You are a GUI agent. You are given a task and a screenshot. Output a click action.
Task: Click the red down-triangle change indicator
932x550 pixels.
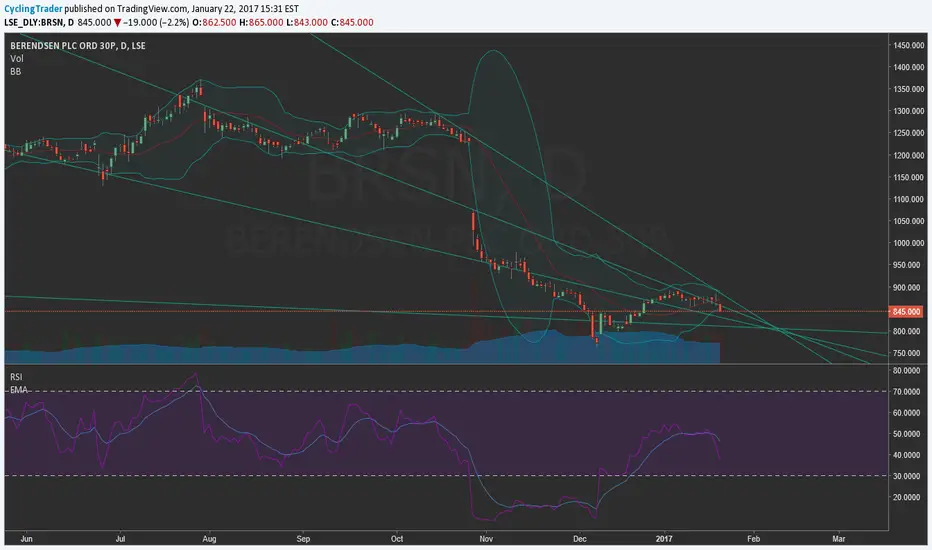pyautogui.click(x=118, y=23)
